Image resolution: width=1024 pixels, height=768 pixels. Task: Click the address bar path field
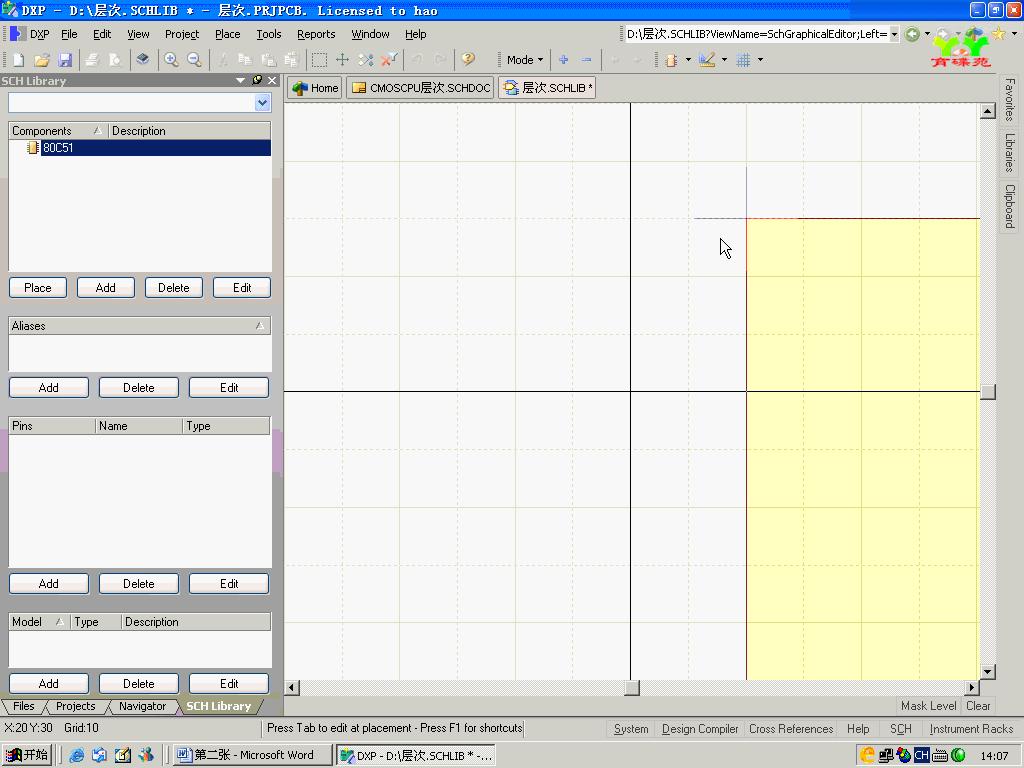756,34
